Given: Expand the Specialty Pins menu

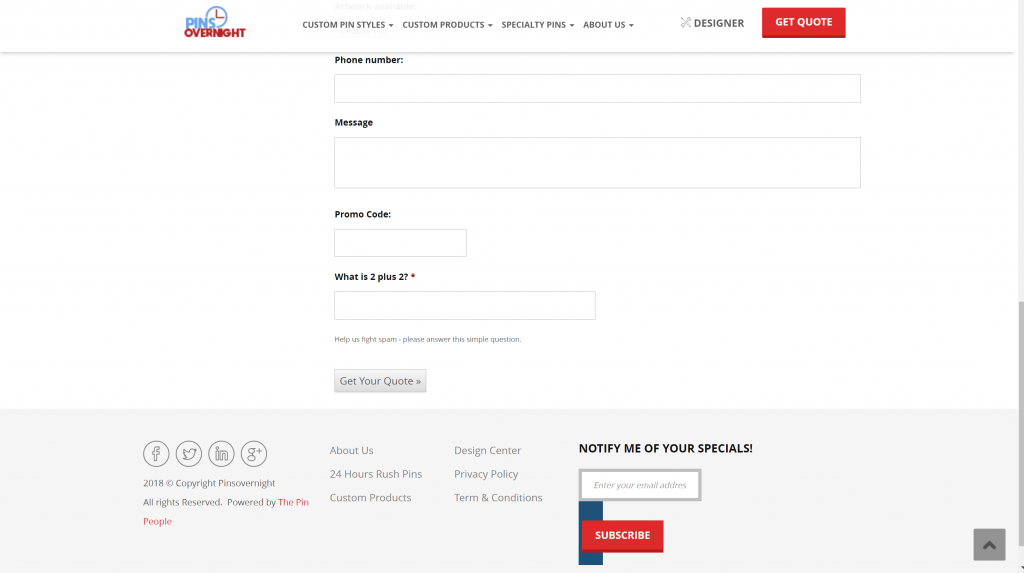Looking at the screenshot, I should click(x=537, y=25).
